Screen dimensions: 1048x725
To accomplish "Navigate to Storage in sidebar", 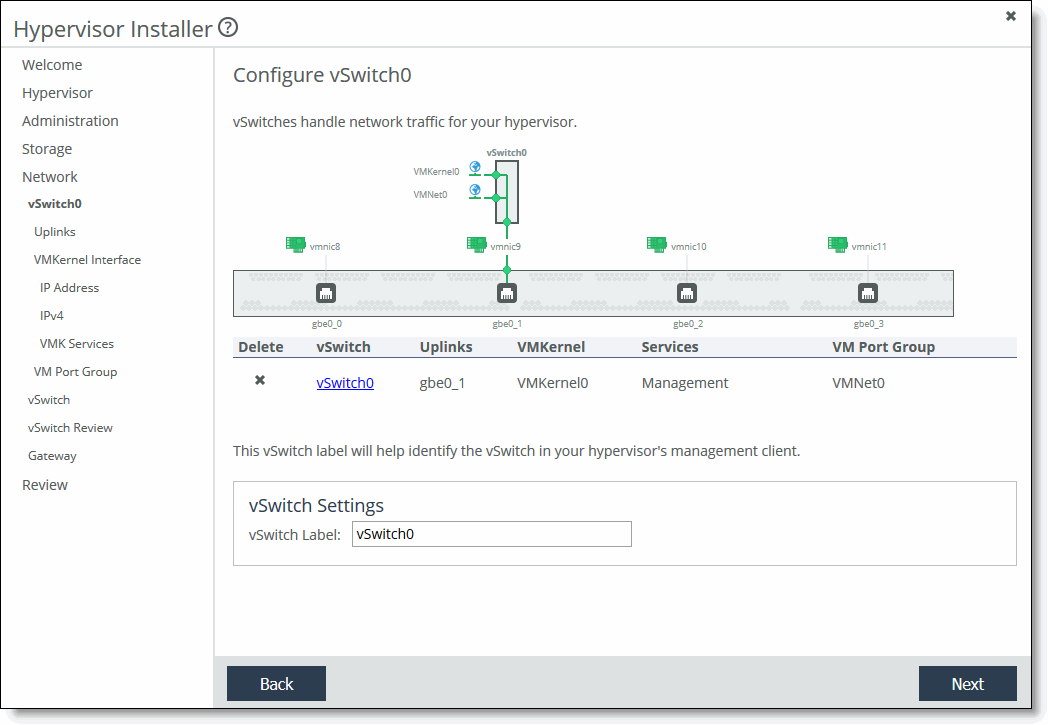I will coord(47,149).
